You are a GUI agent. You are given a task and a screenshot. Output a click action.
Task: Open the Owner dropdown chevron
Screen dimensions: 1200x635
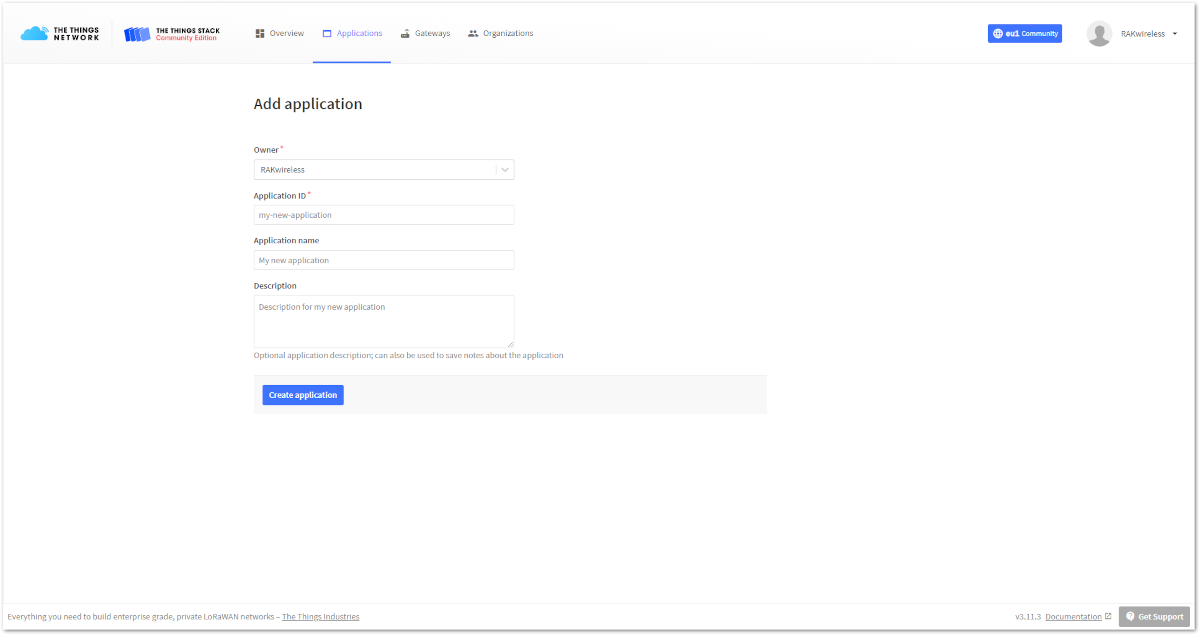[x=505, y=170]
